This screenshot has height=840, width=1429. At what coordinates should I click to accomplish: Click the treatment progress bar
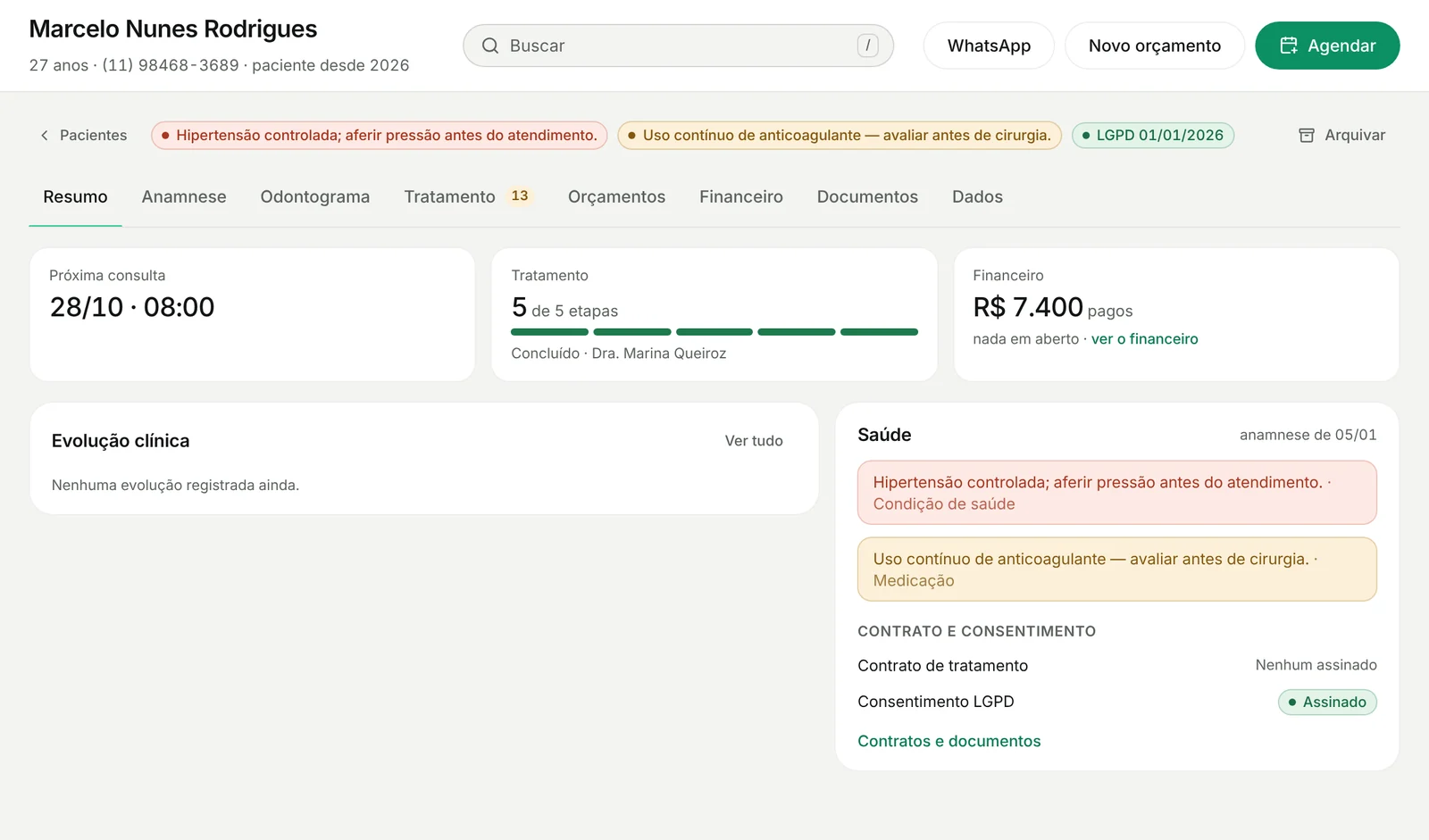tap(714, 332)
